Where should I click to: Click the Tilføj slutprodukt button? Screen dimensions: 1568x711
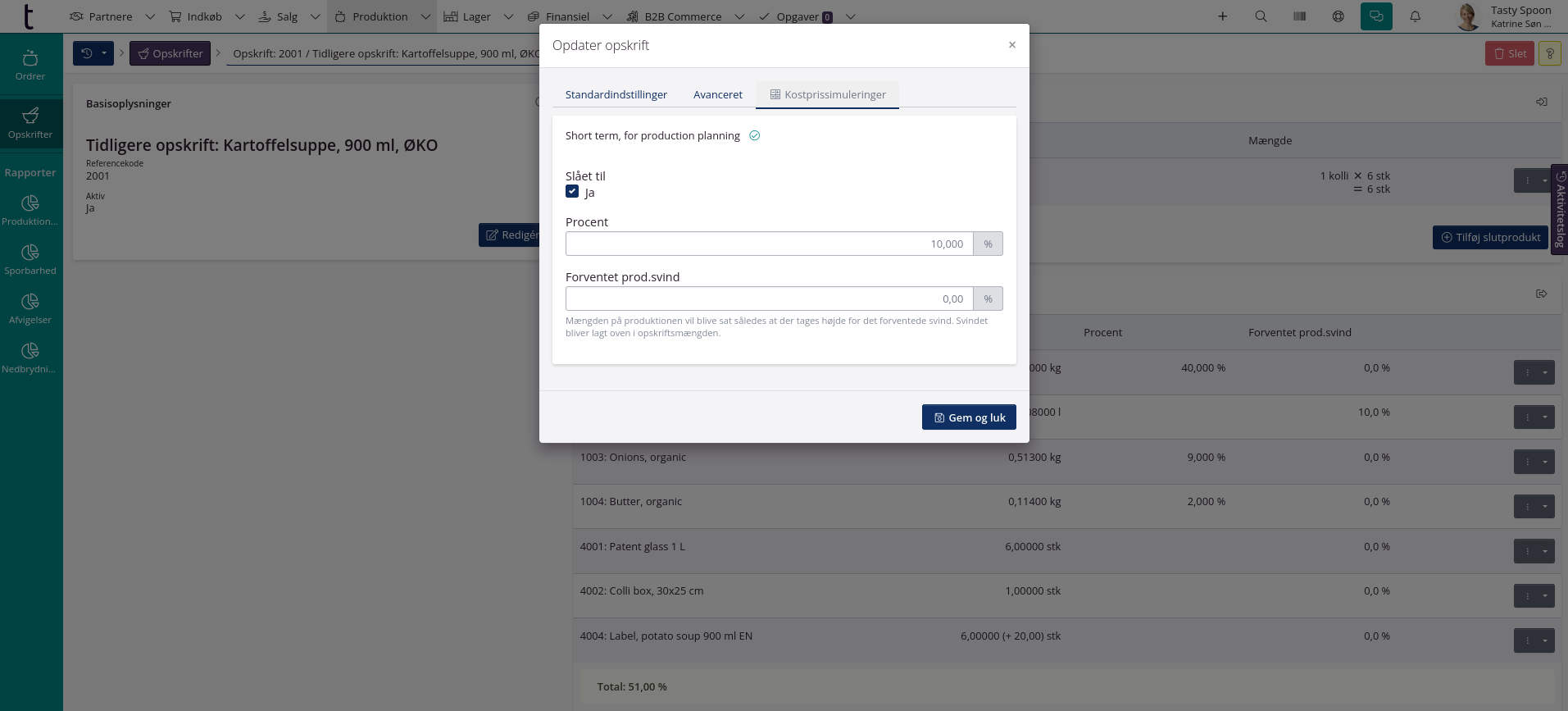pos(1489,237)
